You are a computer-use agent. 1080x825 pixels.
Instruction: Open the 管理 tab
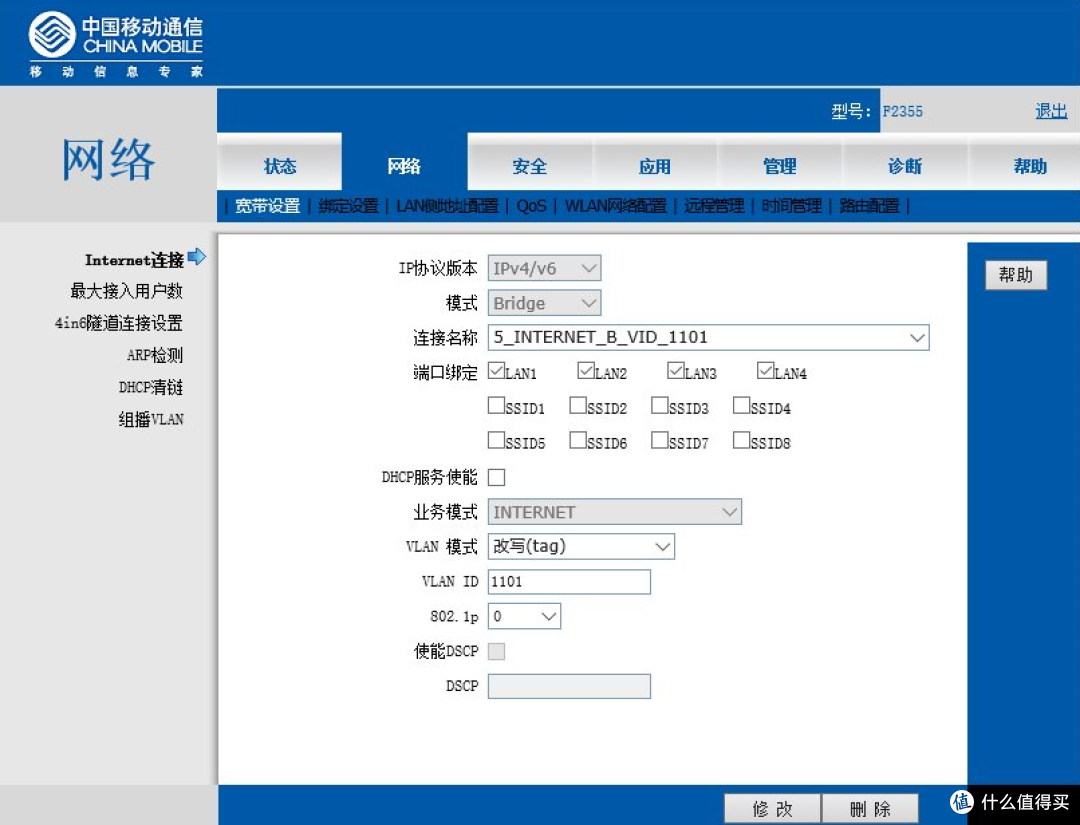click(780, 165)
